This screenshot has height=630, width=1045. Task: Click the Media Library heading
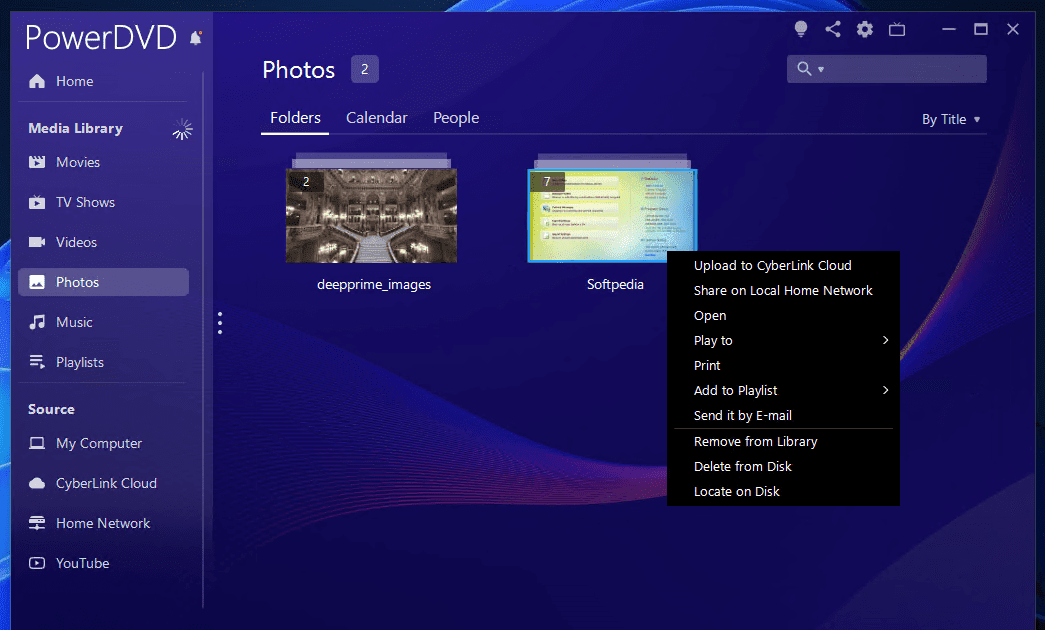click(75, 128)
